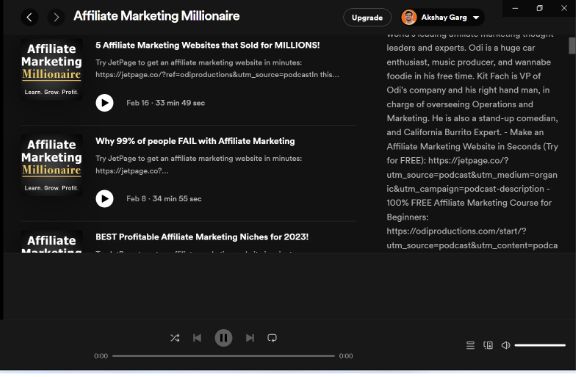The image size is (576, 377).
Task: Click the Affiliate Marketing Millionaire header title
Action: tap(156, 16)
